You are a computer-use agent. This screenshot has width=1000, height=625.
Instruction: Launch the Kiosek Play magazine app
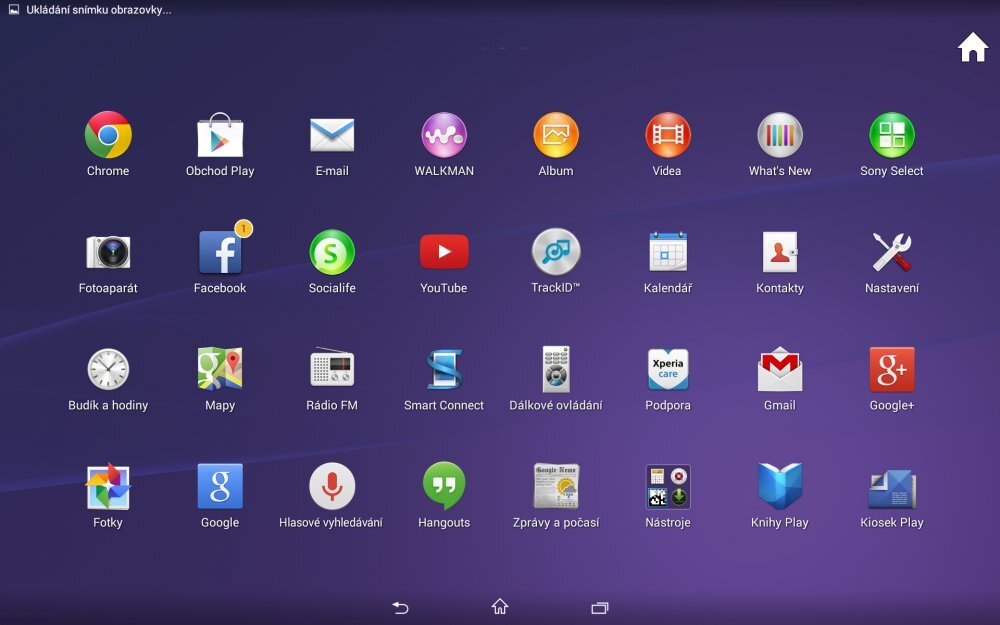891,488
